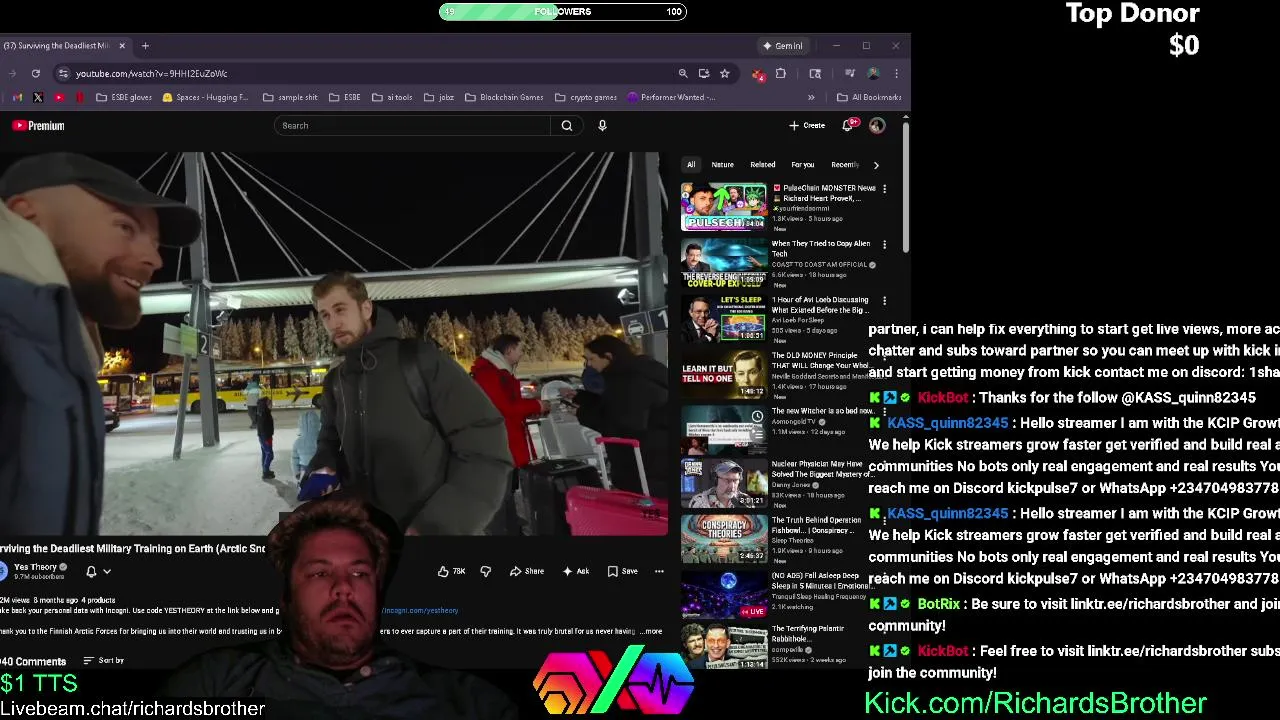Open the sample shit bookmark folder

coord(290,97)
